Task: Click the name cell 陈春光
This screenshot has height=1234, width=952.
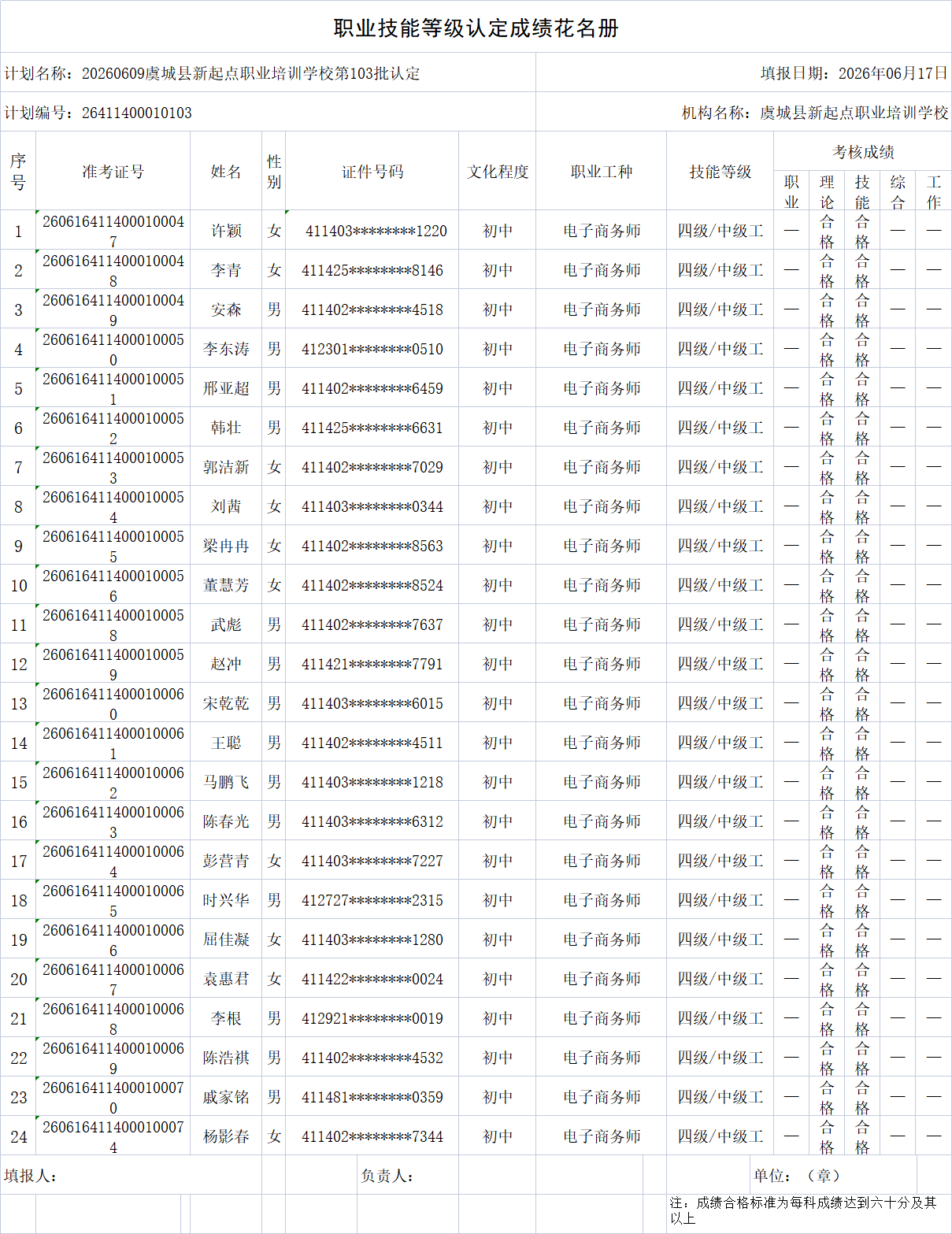Action: click(x=226, y=821)
